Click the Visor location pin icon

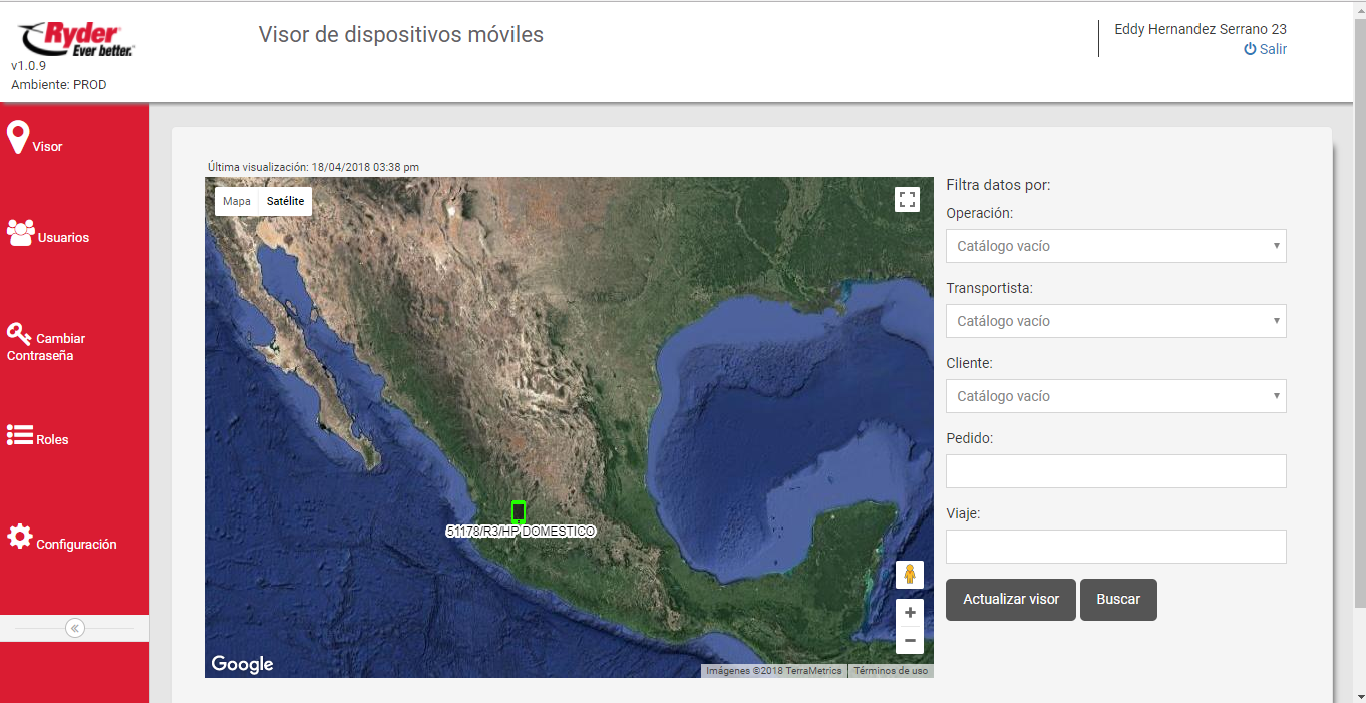click(18, 137)
